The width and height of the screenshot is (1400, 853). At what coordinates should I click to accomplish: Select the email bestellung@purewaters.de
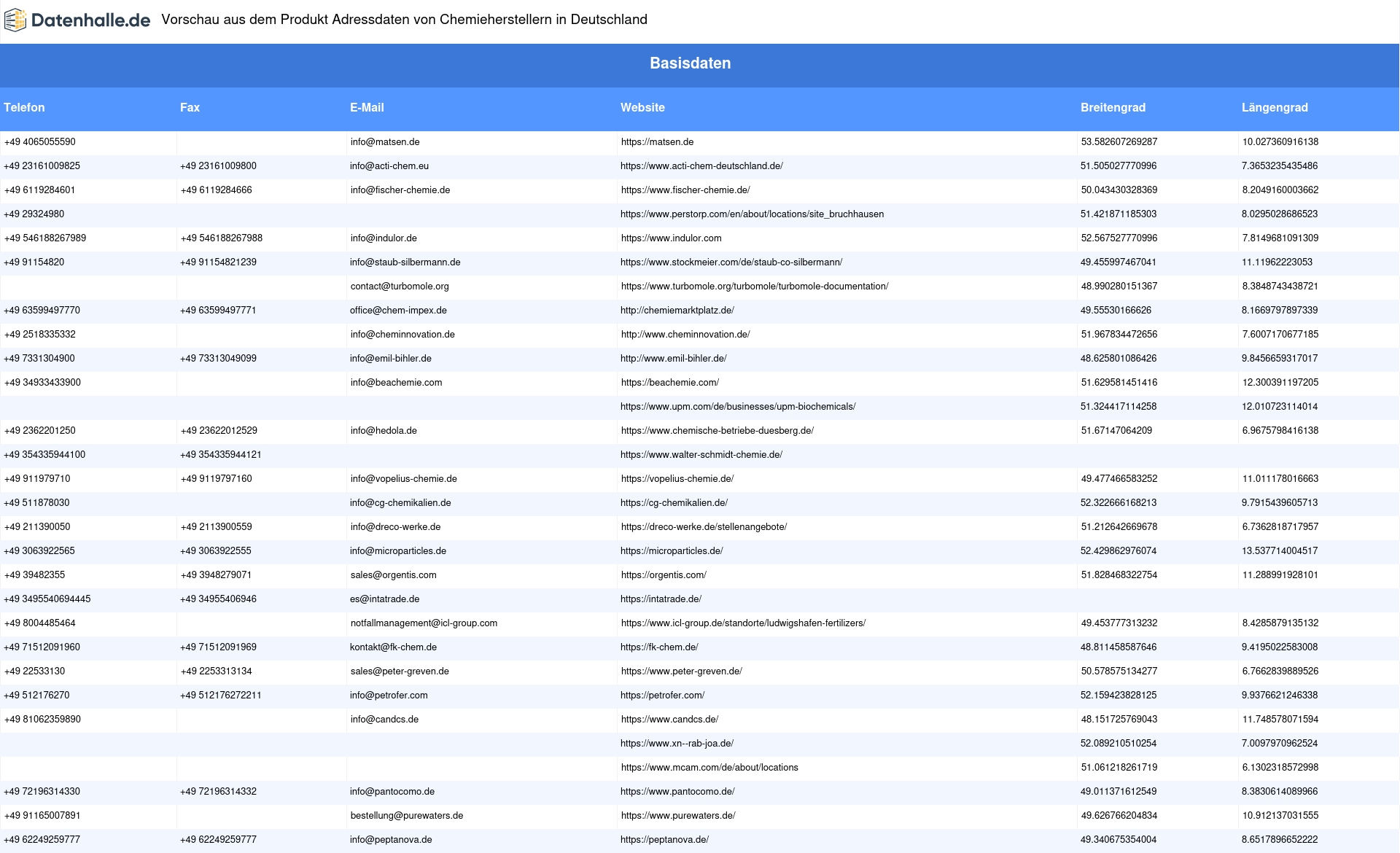(x=407, y=816)
